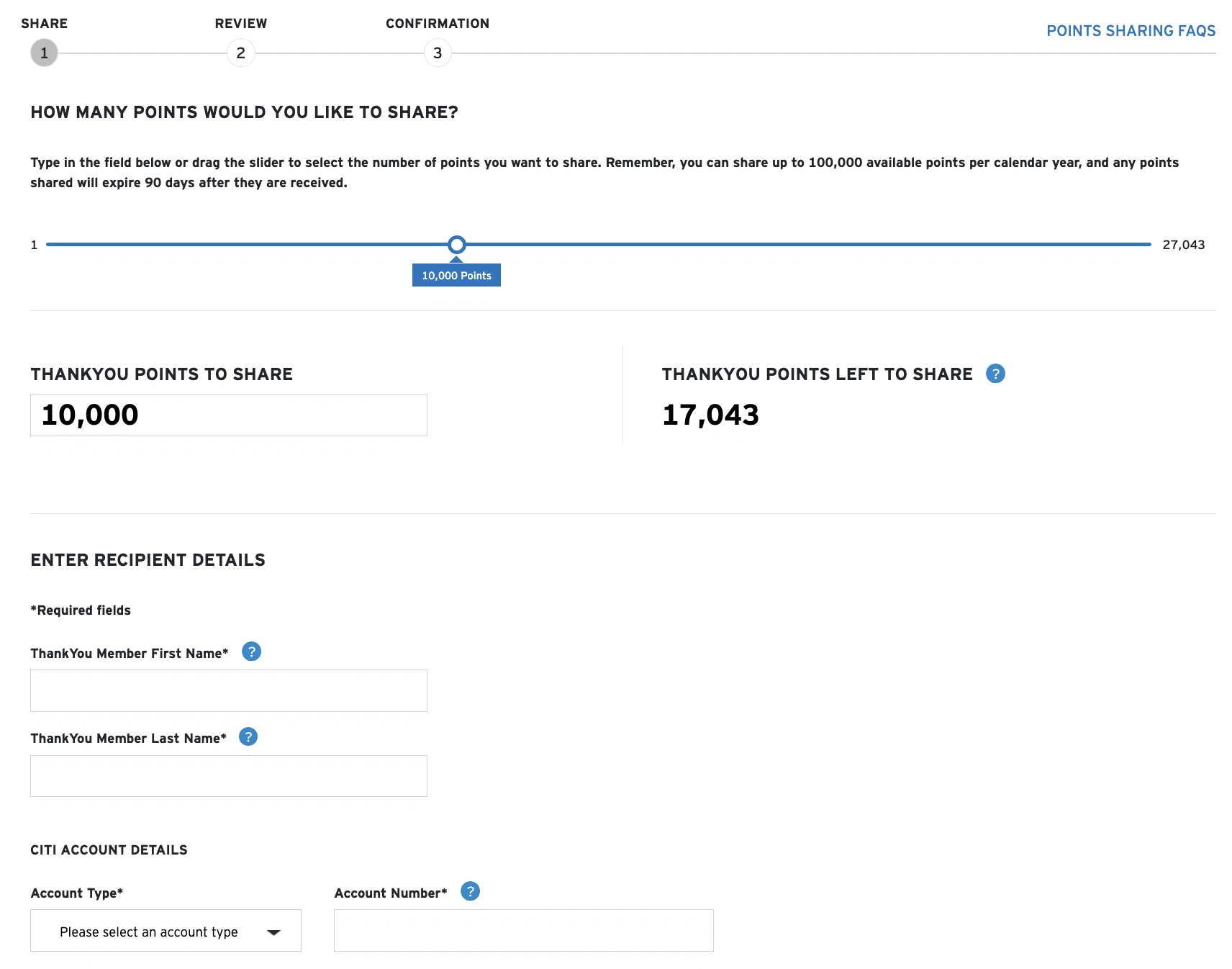Focus the ThankYou Points to Share field

click(x=228, y=415)
